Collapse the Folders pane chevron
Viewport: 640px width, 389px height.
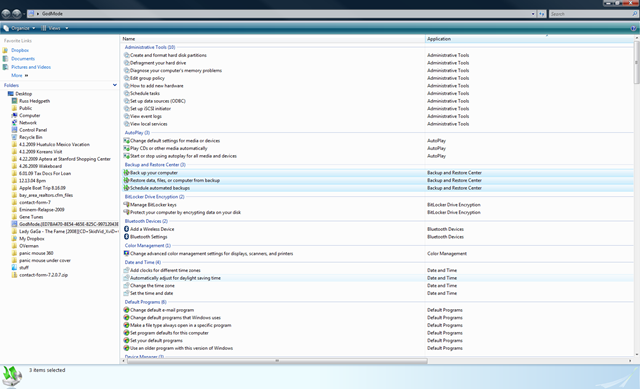pyautogui.click(x=115, y=85)
